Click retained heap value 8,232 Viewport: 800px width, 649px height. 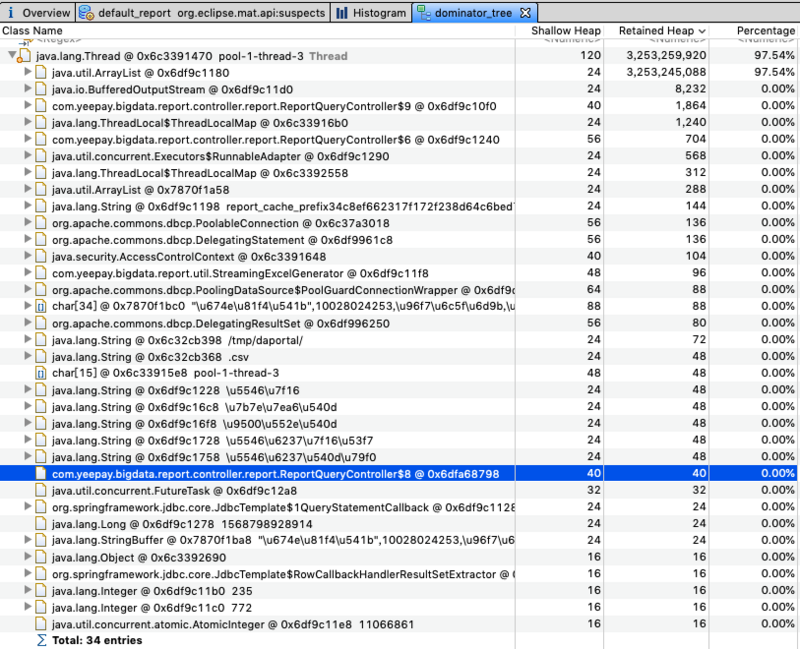[x=690, y=89]
